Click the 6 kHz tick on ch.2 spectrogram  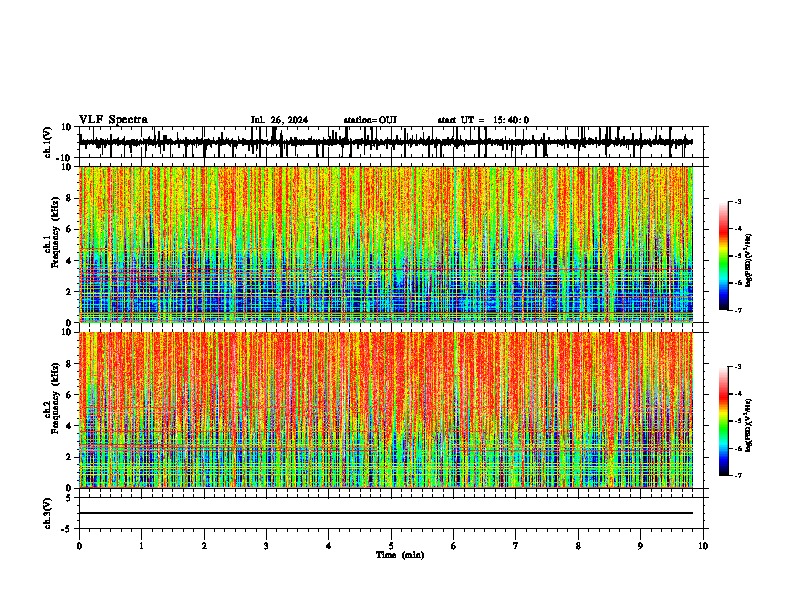point(69,395)
